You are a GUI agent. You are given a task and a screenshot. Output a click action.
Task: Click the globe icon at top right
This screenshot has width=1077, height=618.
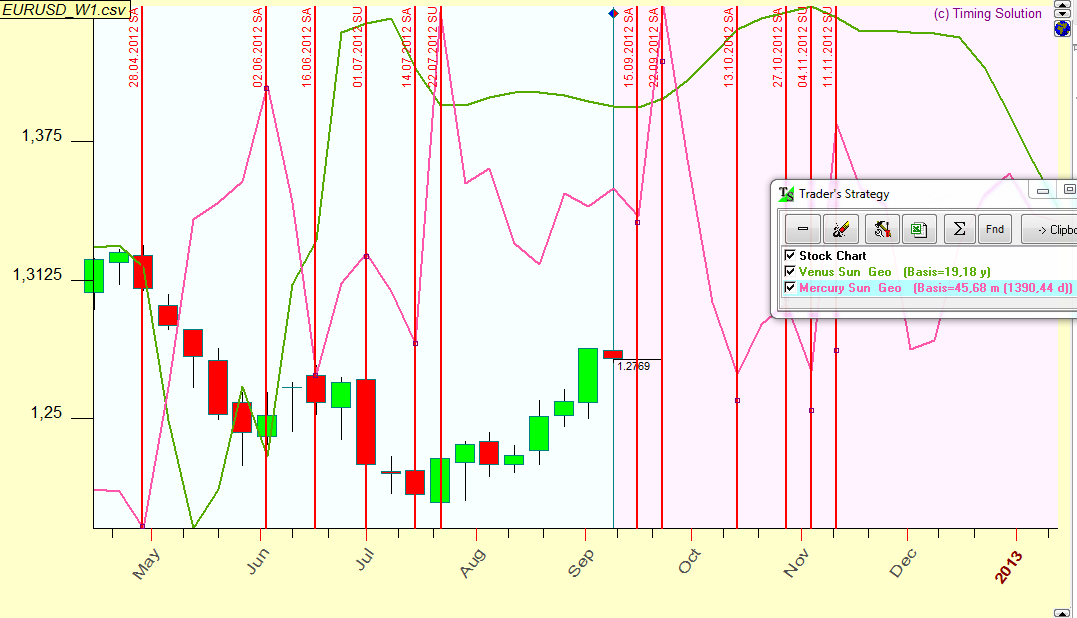tap(1063, 29)
